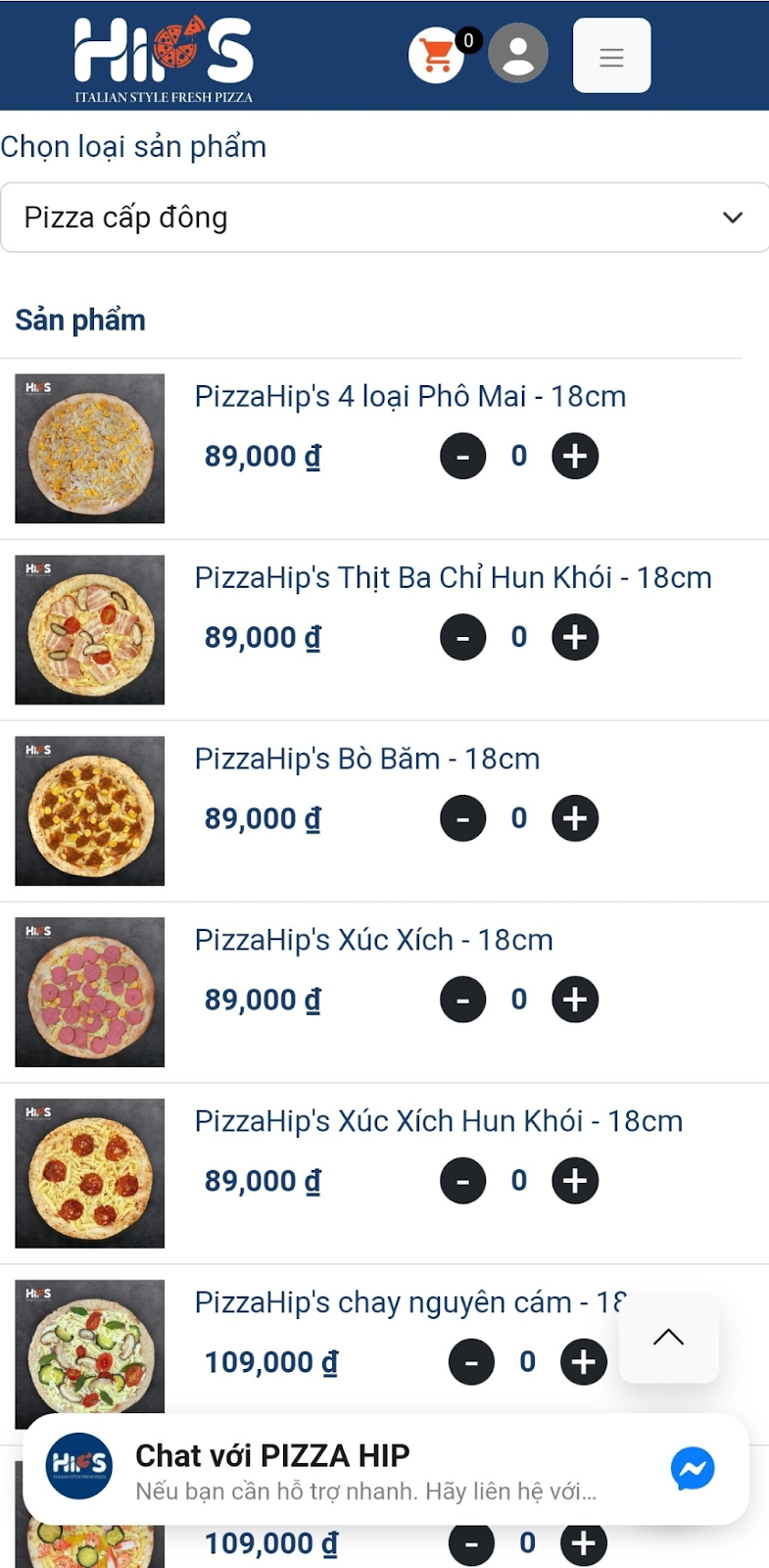Open Chat với PIZZA HIP banner
Screen dimensions: 769x1568
pyautogui.click(x=386, y=1469)
